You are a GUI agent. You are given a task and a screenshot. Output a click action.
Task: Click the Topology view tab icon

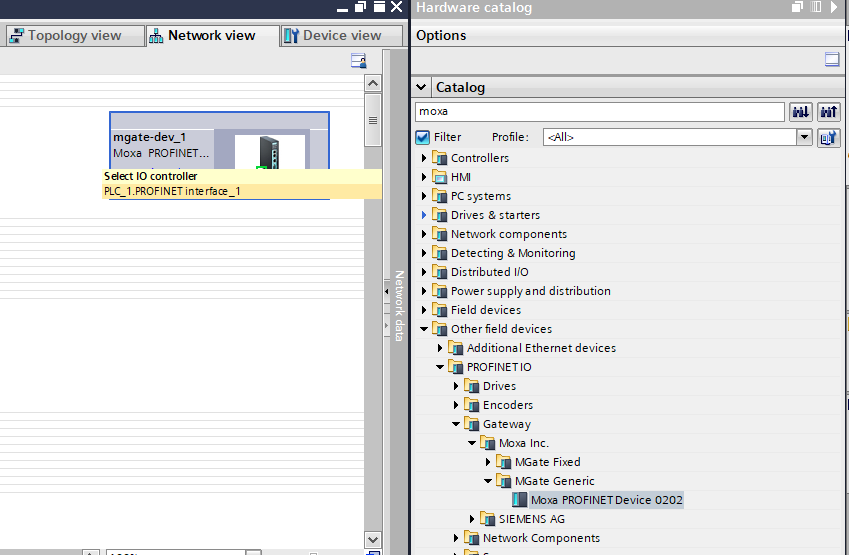coord(16,36)
